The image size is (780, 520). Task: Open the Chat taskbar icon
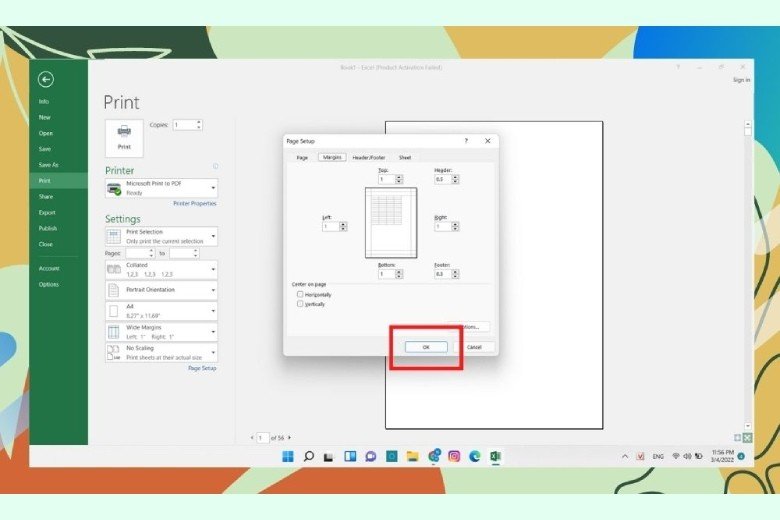click(x=371, y=456)
